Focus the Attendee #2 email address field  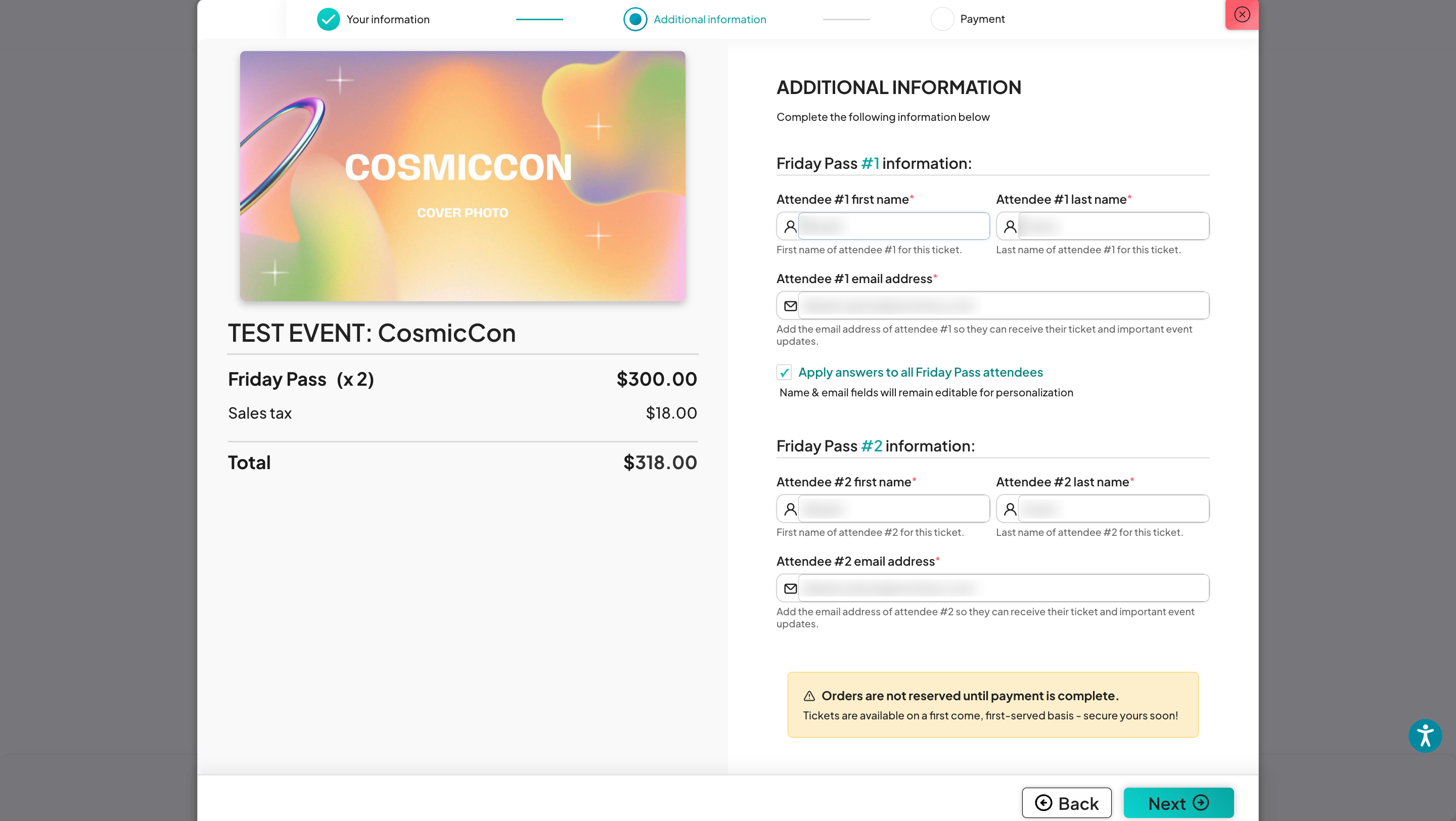coord(1003,588)
